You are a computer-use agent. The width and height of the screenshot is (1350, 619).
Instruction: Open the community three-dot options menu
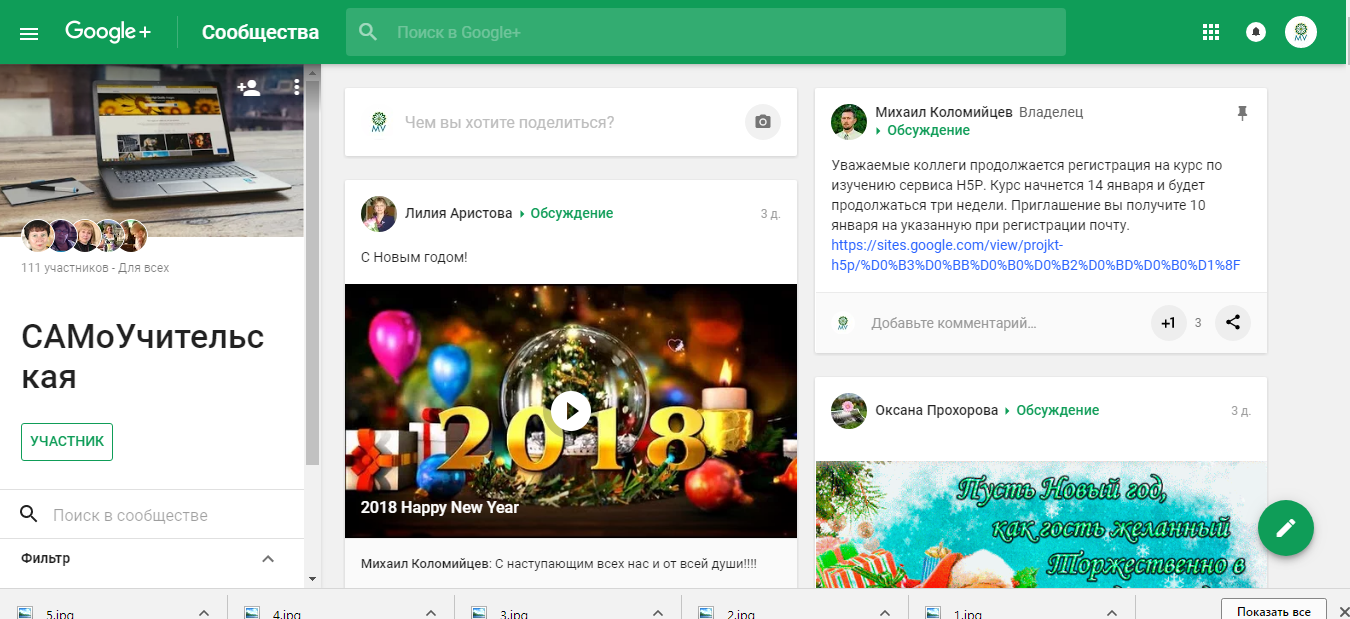point(297,87)
